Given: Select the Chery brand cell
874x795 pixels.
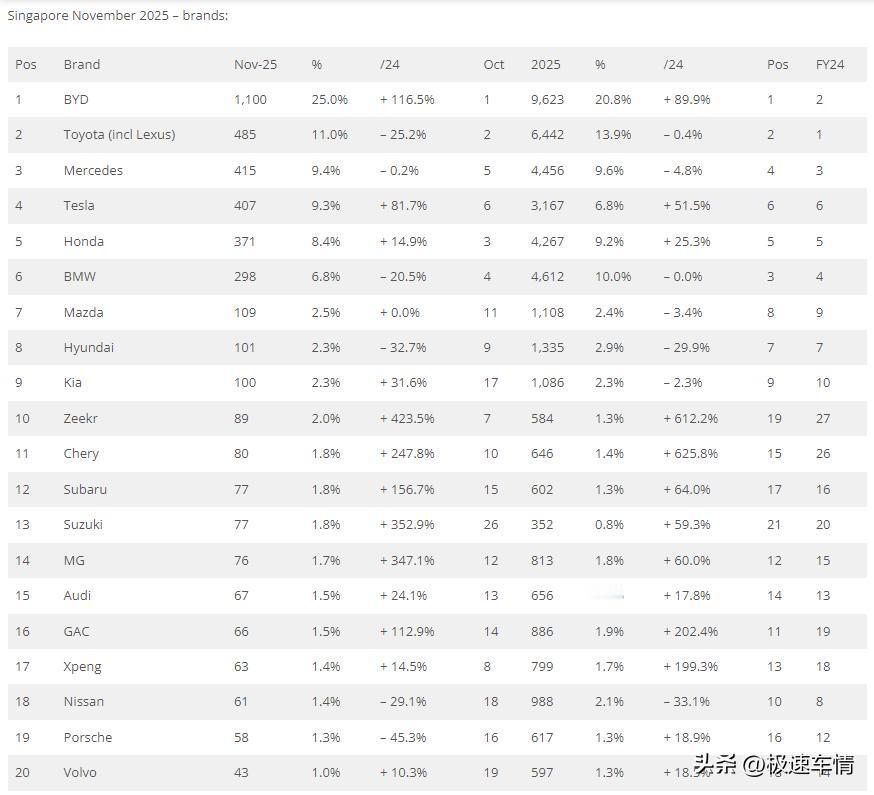Looking at the screenshot, I should click(x=81, y=454).
